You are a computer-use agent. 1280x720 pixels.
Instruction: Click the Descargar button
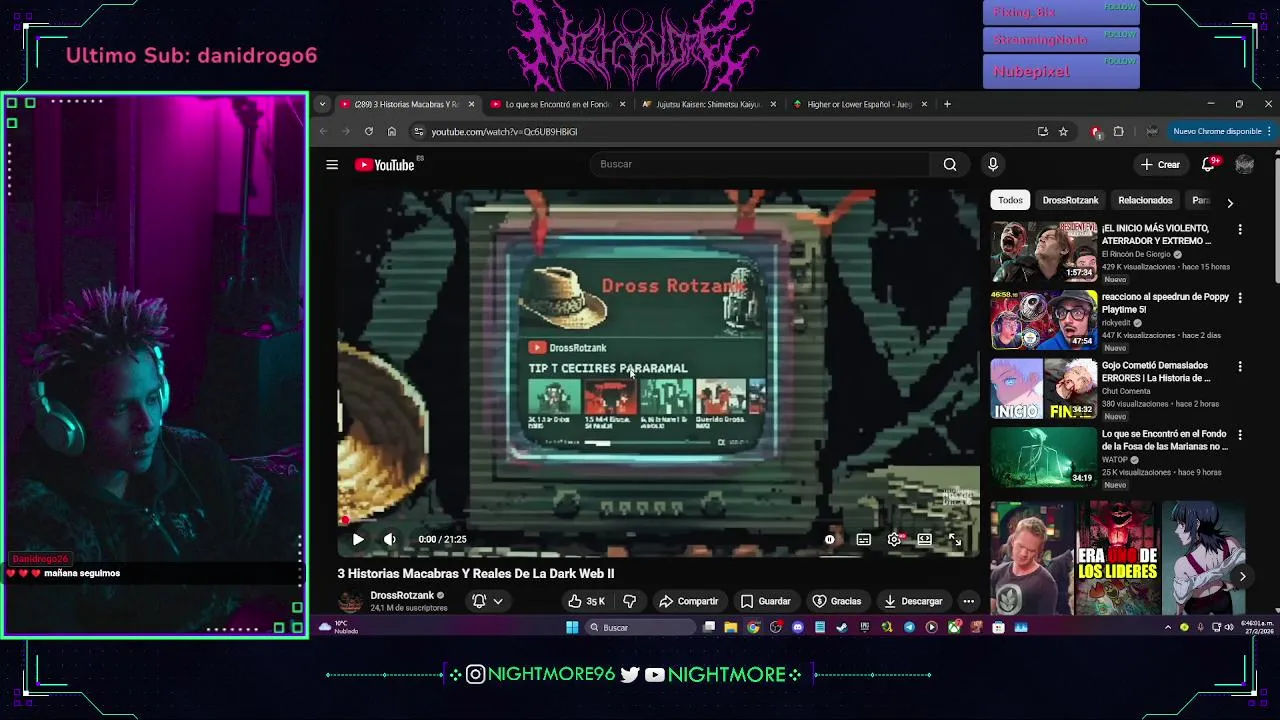(x=912, y=601)
